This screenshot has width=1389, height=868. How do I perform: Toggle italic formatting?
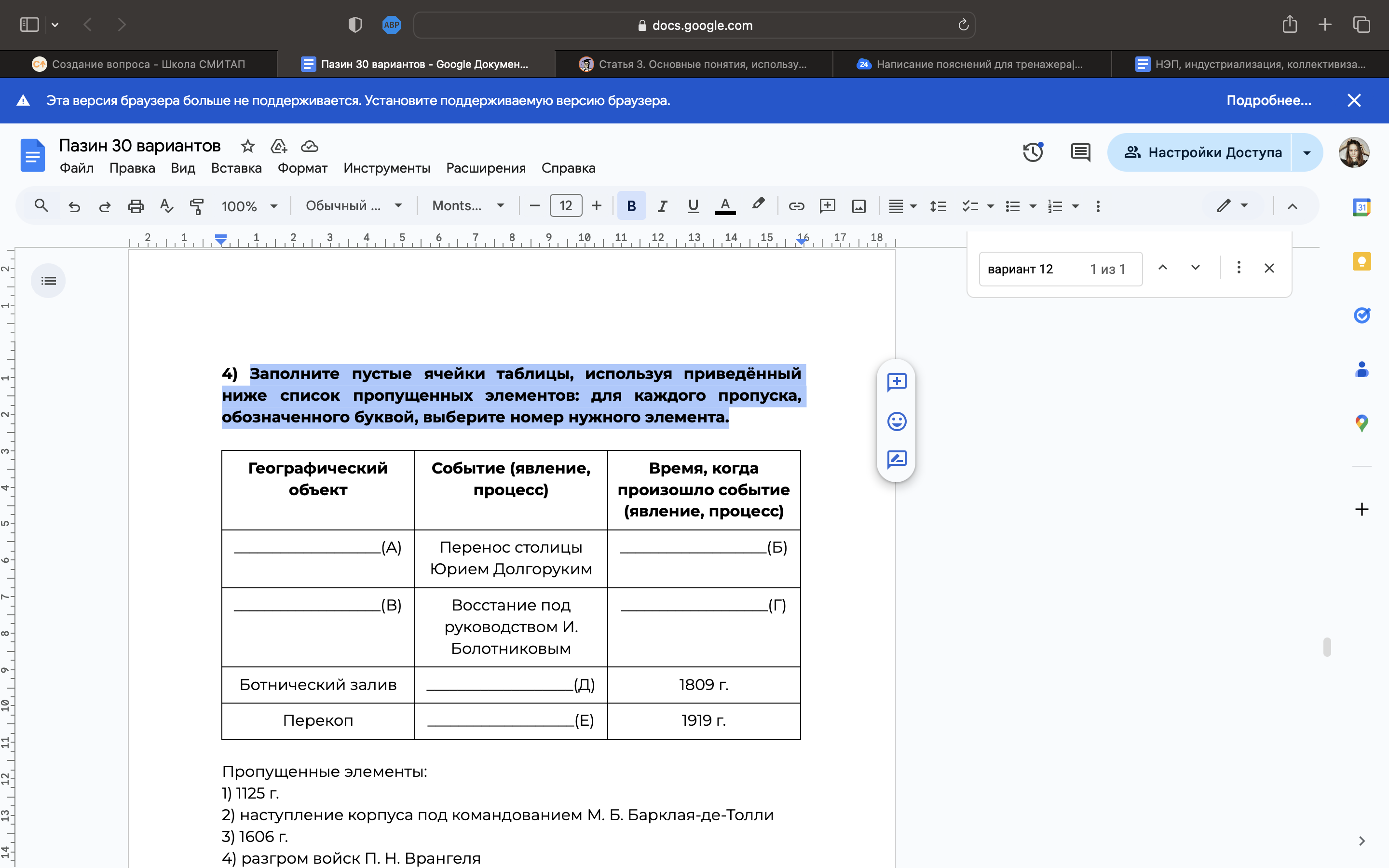click(662, 206)
